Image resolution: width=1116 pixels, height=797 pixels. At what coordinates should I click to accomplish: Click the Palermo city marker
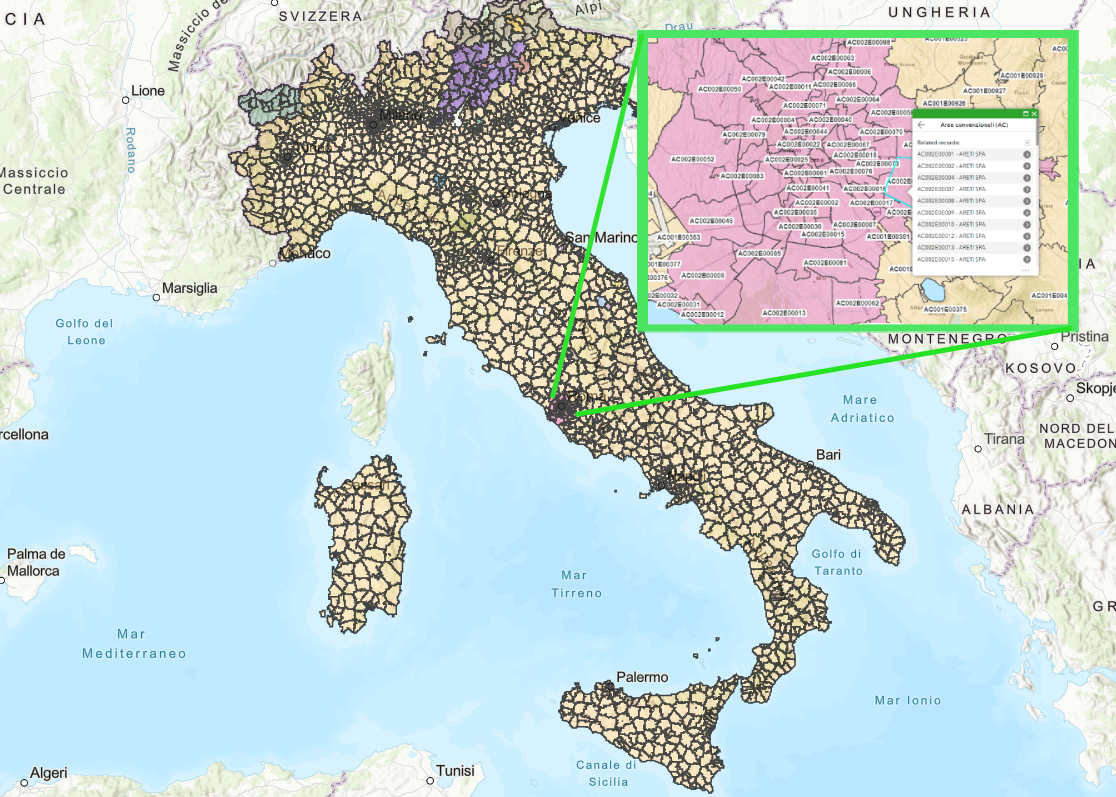click(610, 686)
